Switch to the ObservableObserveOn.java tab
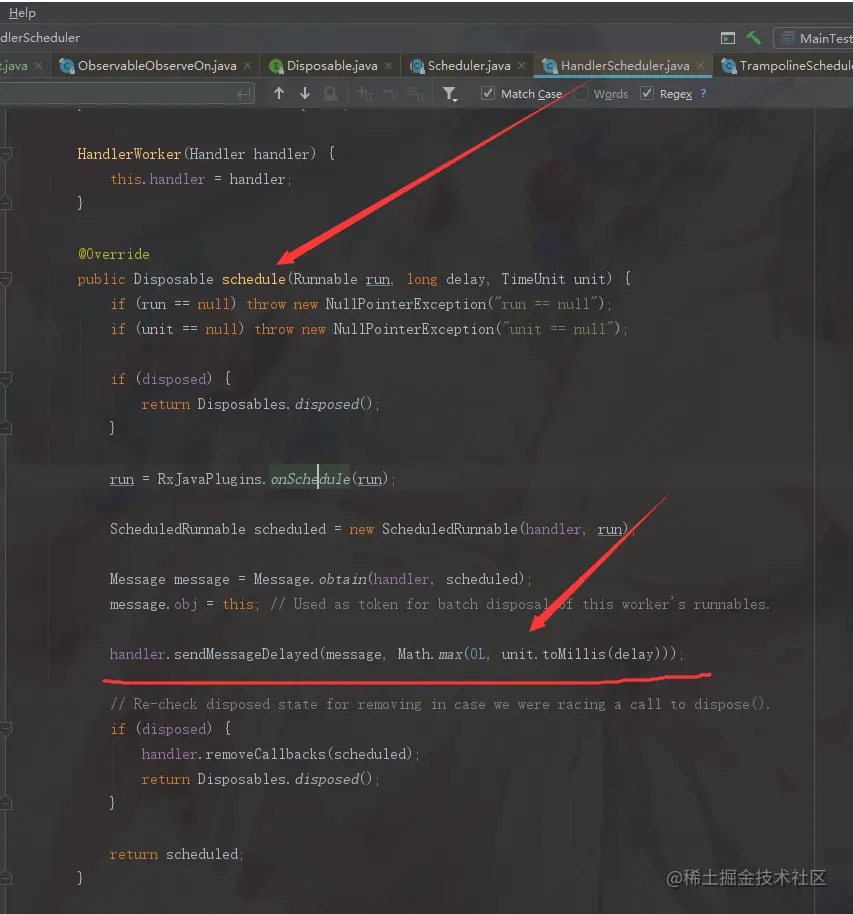The width and height of the screenshot is (853, 914). coord(157,66)
